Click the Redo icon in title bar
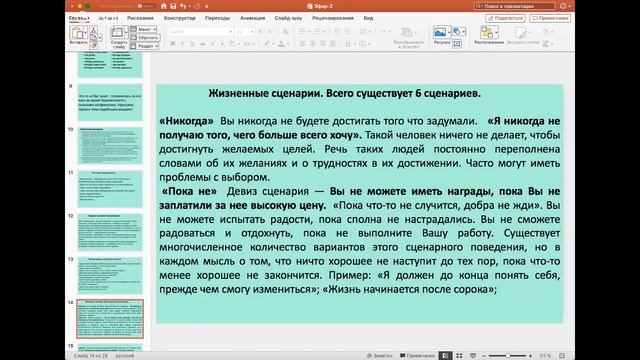The height and width of the screenshot is (360, 640). (198, 6)
